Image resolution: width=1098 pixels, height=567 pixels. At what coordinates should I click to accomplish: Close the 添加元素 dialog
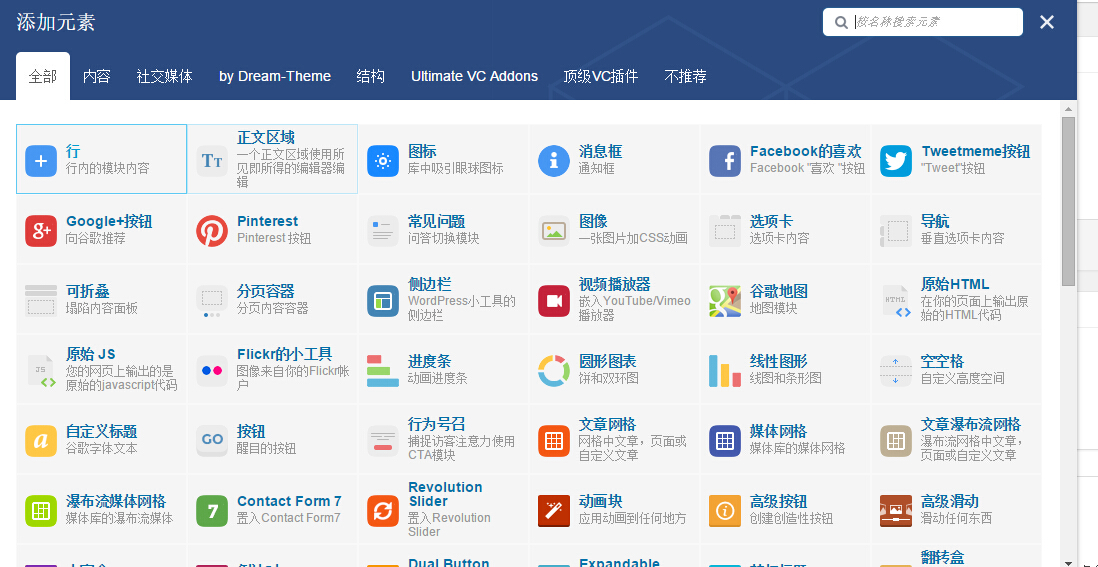pyautogui.click(x=1047, y=22)
